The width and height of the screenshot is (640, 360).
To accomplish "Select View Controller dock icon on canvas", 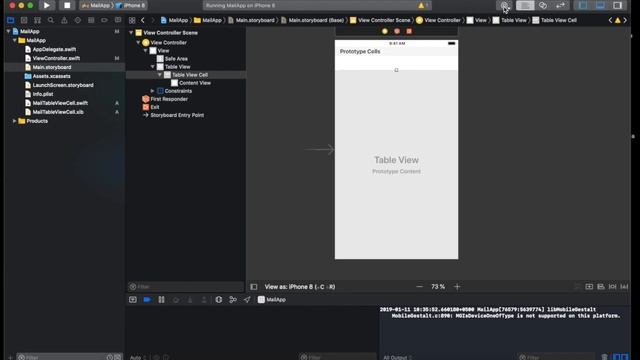I will click(x=384, y=31).
